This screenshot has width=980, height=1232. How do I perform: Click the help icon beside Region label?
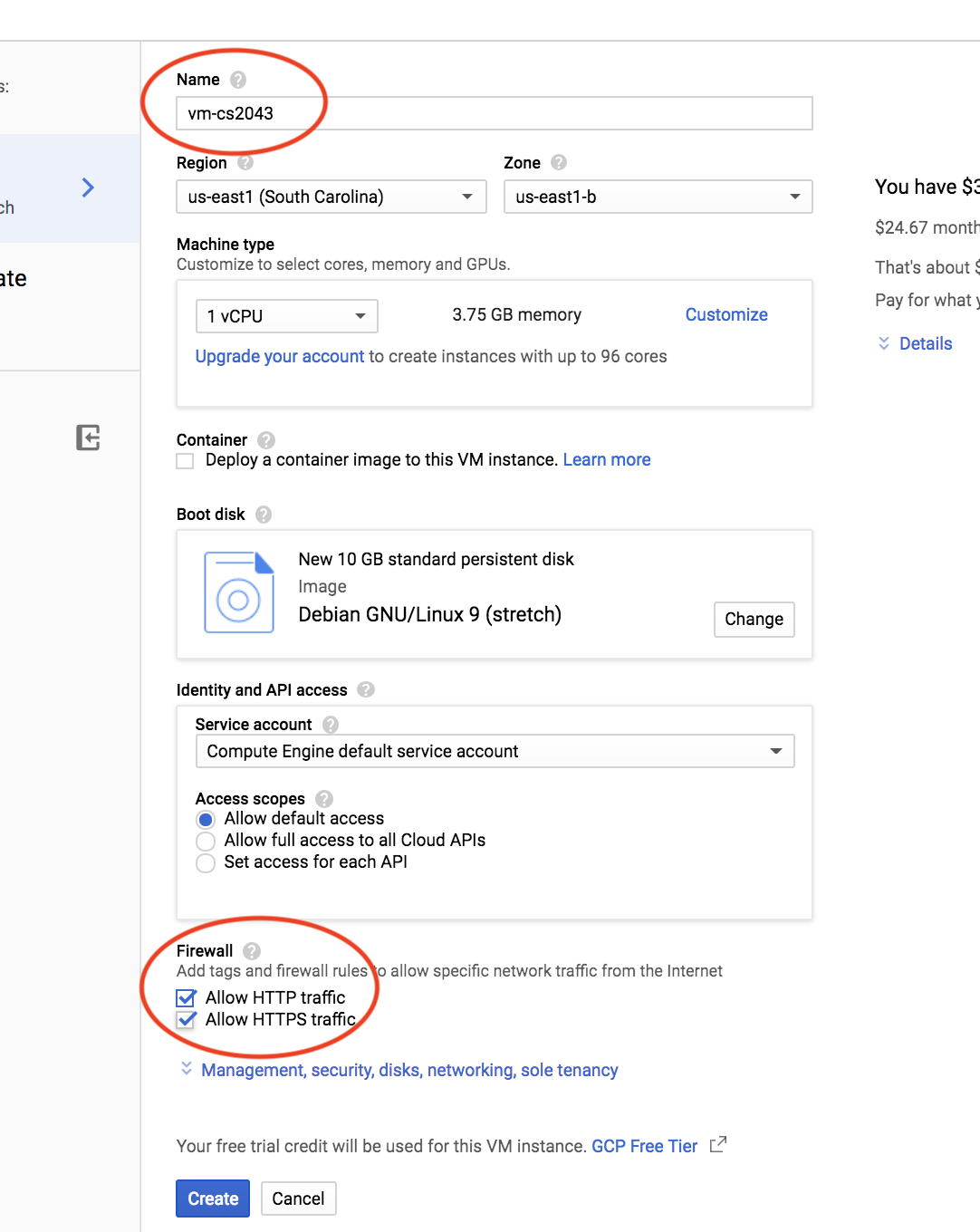tap(245, 163)
